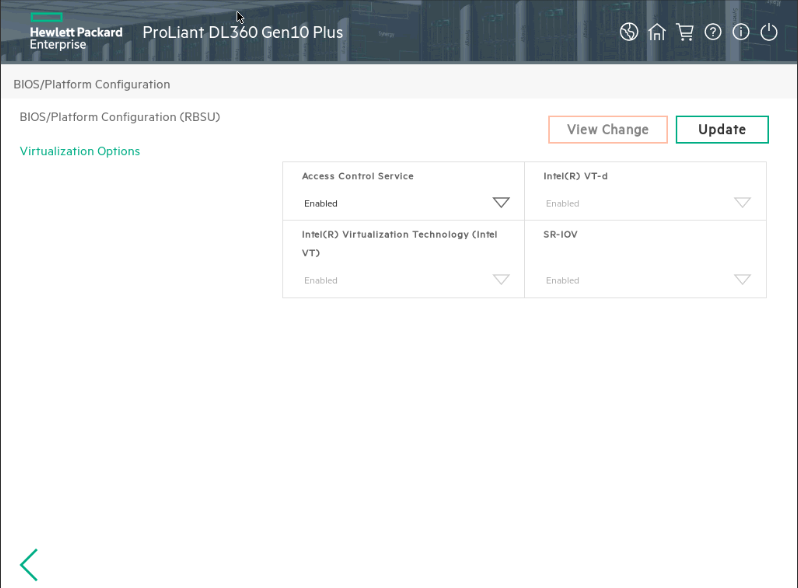Click the power icon
The image size is (798, 588).
(x=769, y=32)
